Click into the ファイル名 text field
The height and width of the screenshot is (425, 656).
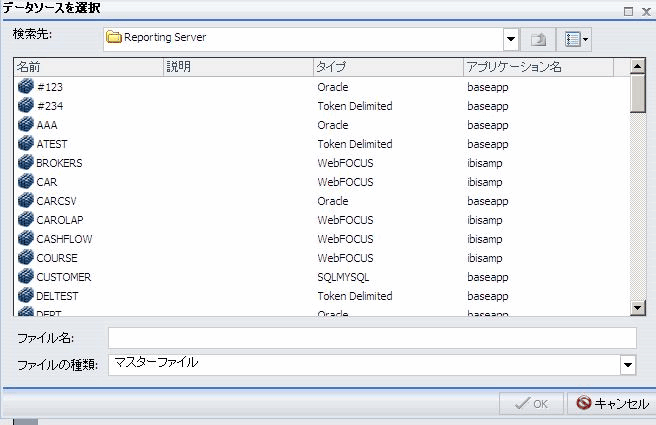click(x=372, y=338)
